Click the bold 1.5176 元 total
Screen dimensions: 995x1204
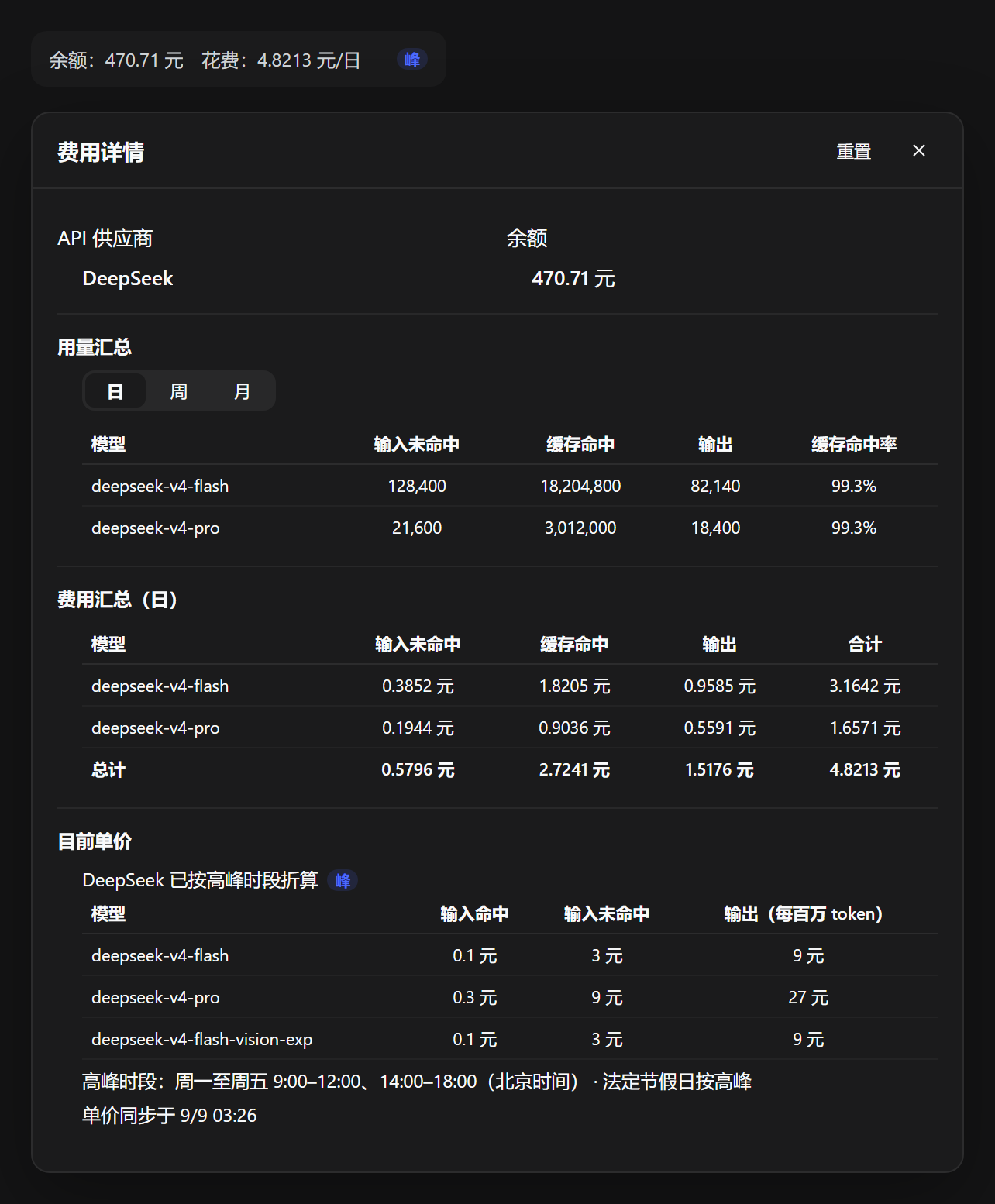click(719, 770)
